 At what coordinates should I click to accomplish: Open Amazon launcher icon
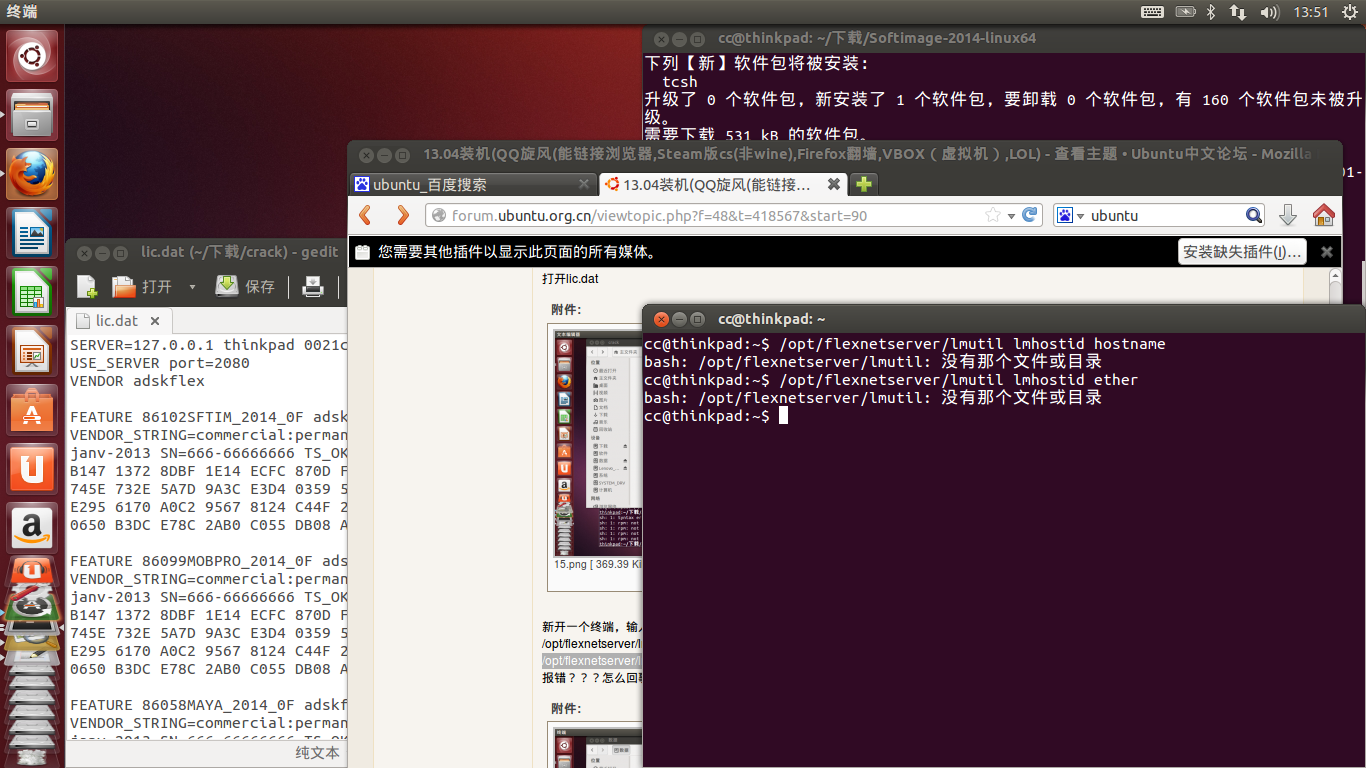(x=33, y=527)
